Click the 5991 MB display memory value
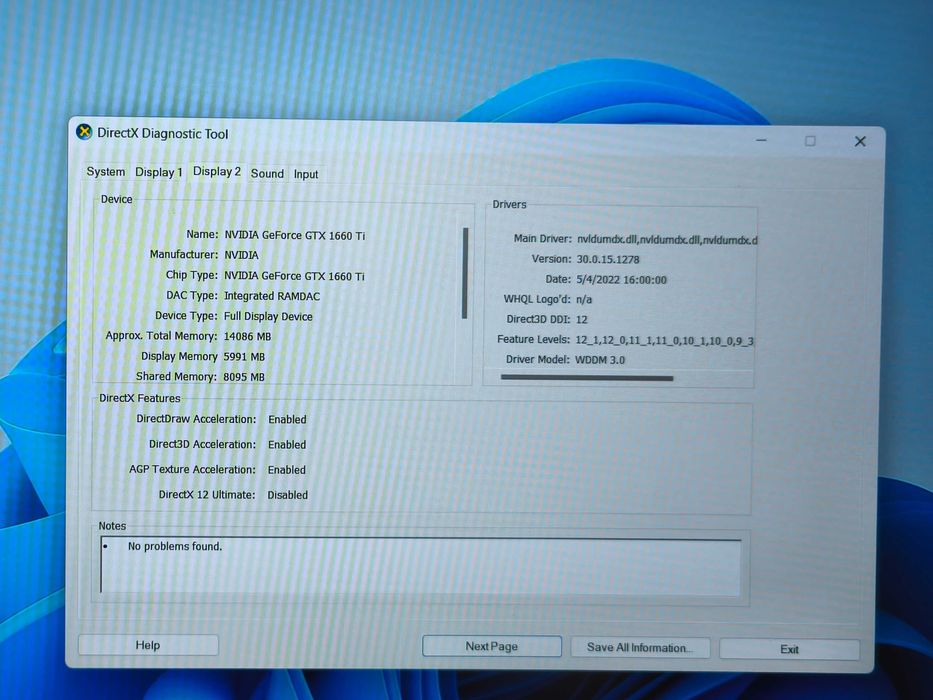This screenshot has height=700, width=933. 244,357
